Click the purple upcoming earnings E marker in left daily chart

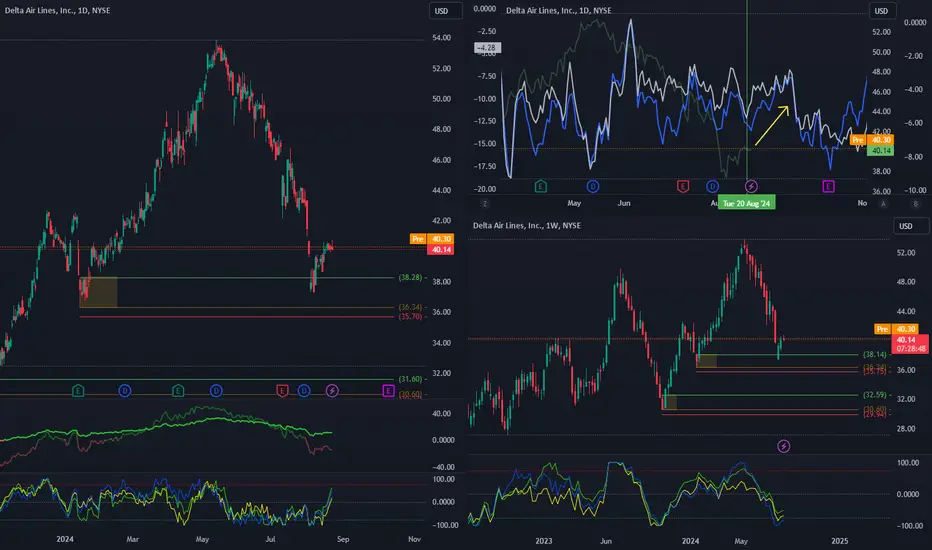point(388,391)
